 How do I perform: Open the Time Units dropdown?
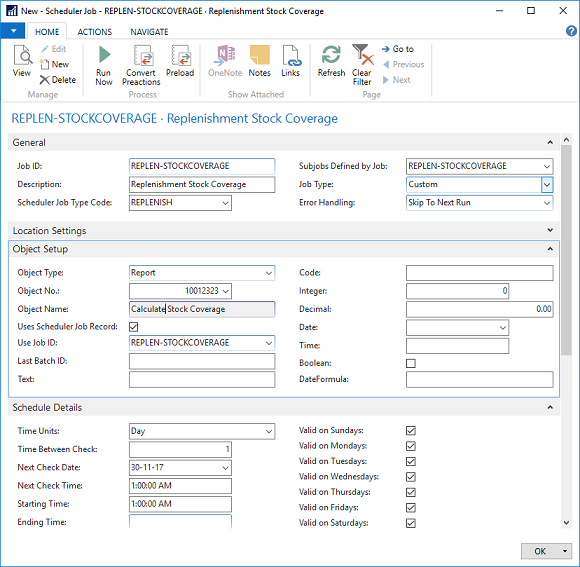click(x=269, y=431)
